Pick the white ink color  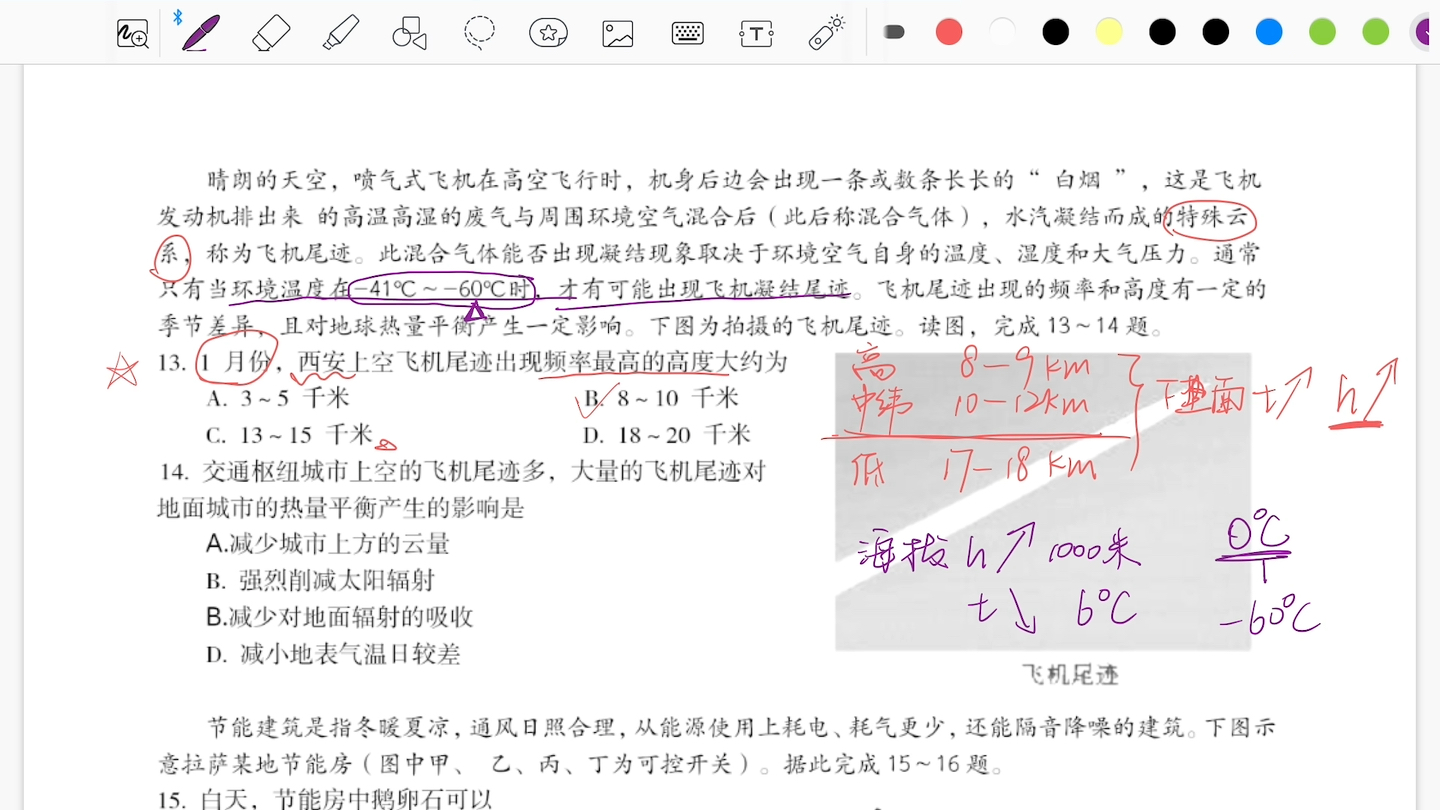point(1002,32)
